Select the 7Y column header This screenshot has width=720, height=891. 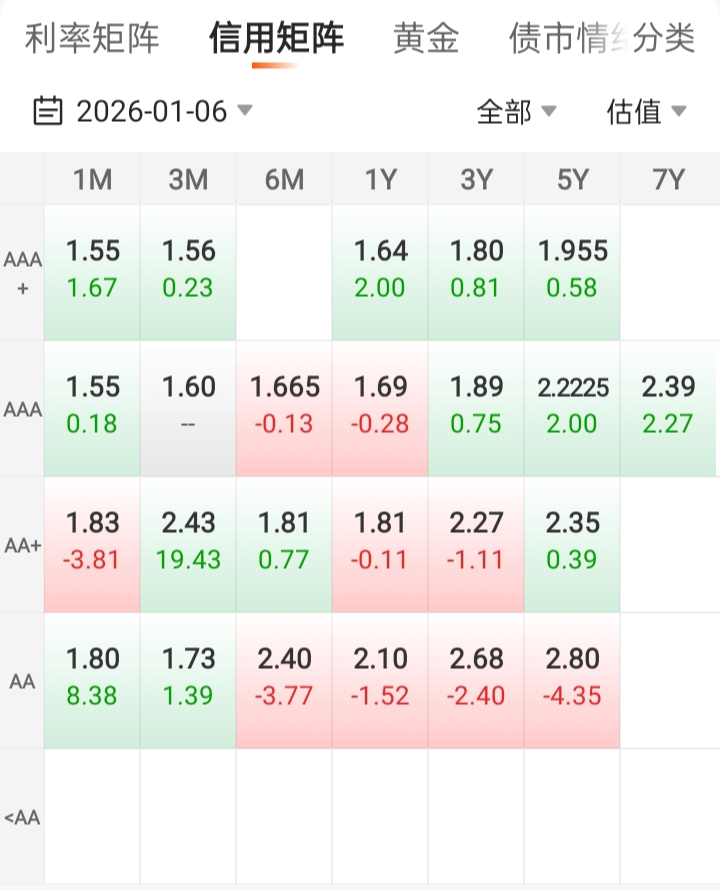[668, 180]
